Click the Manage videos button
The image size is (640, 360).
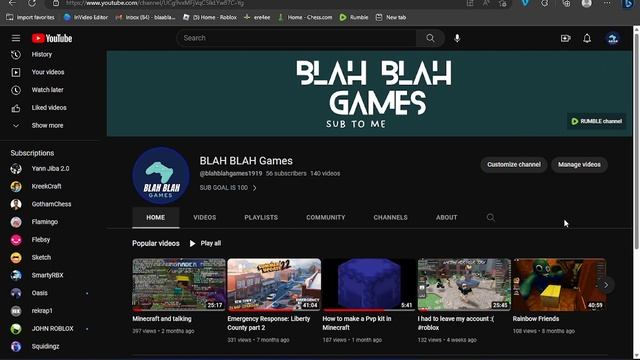[x=579, y=165]
